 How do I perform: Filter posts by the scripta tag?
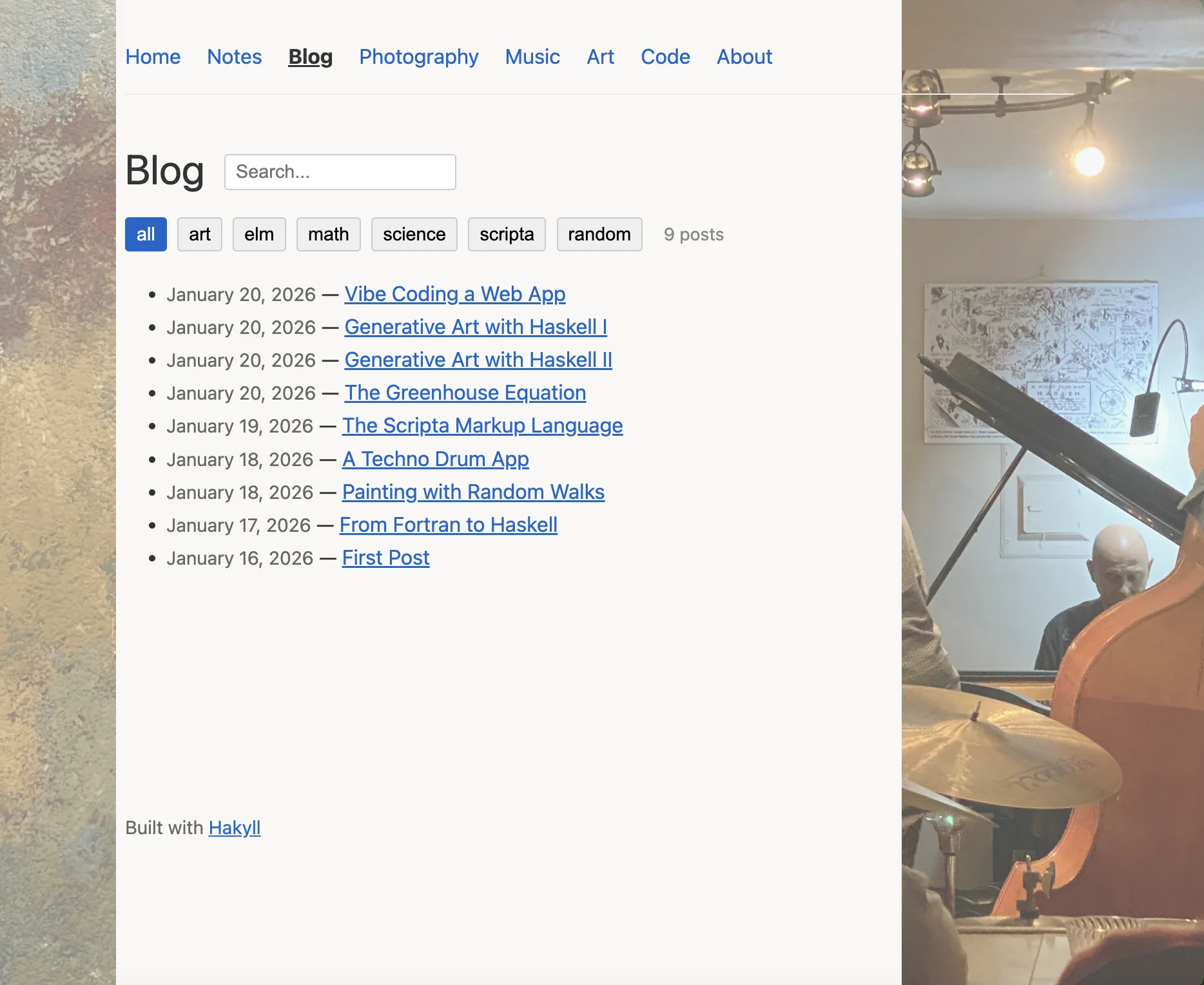[507, 234]
